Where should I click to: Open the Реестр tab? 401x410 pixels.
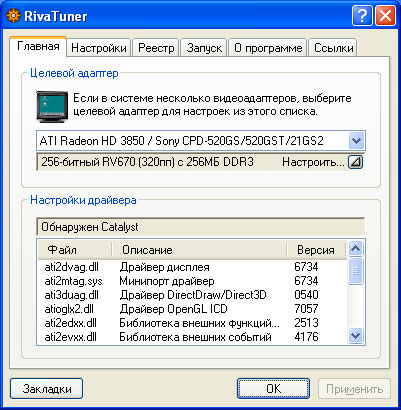click(x=156, y=48)
